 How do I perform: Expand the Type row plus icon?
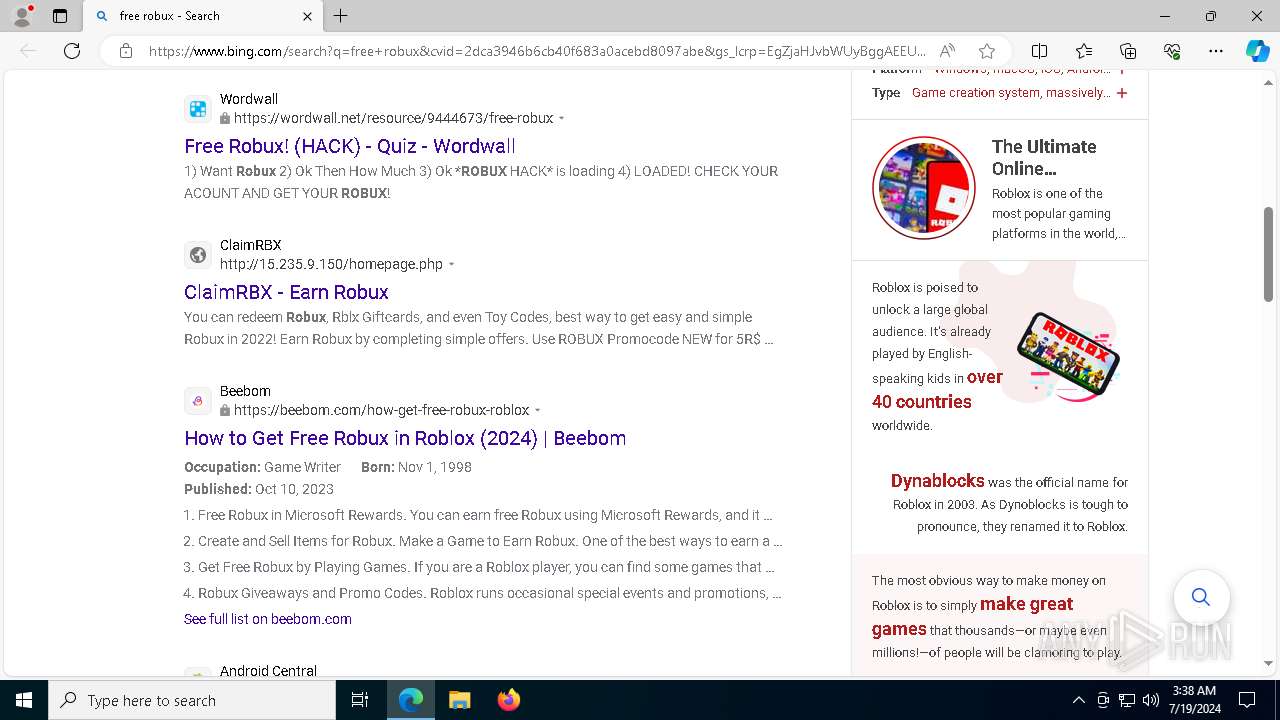pos(1122,93)
